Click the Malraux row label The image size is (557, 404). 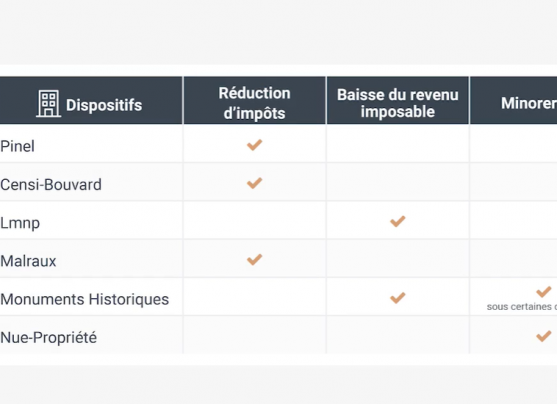pos(28,261)
